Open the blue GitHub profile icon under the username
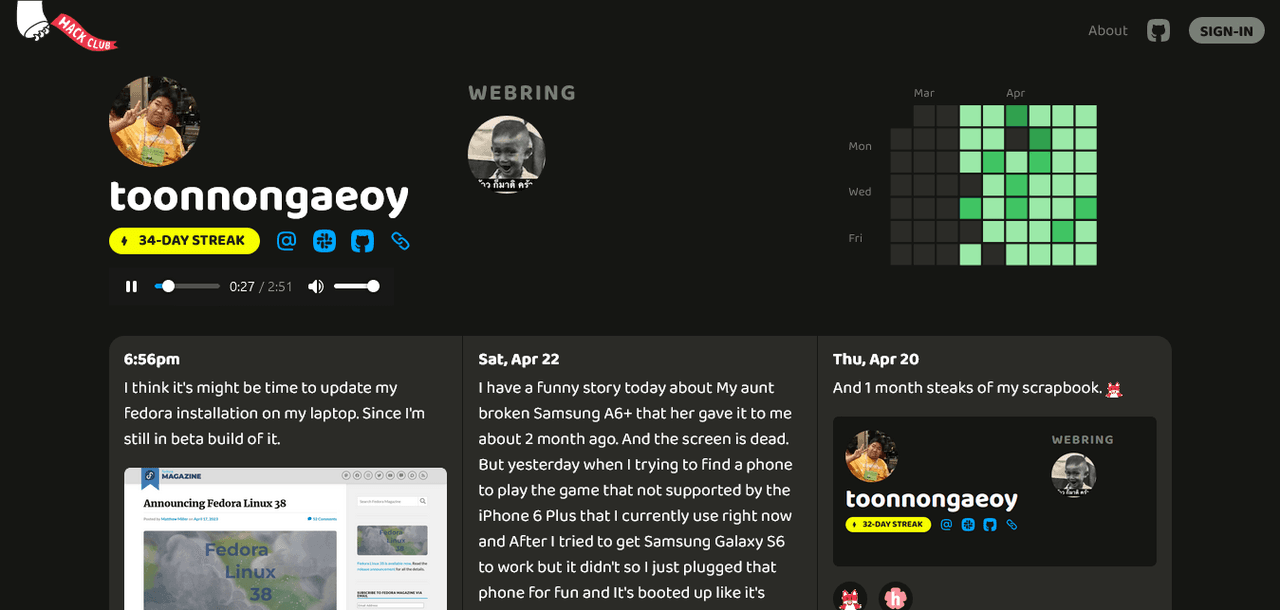 coord(362,241)
